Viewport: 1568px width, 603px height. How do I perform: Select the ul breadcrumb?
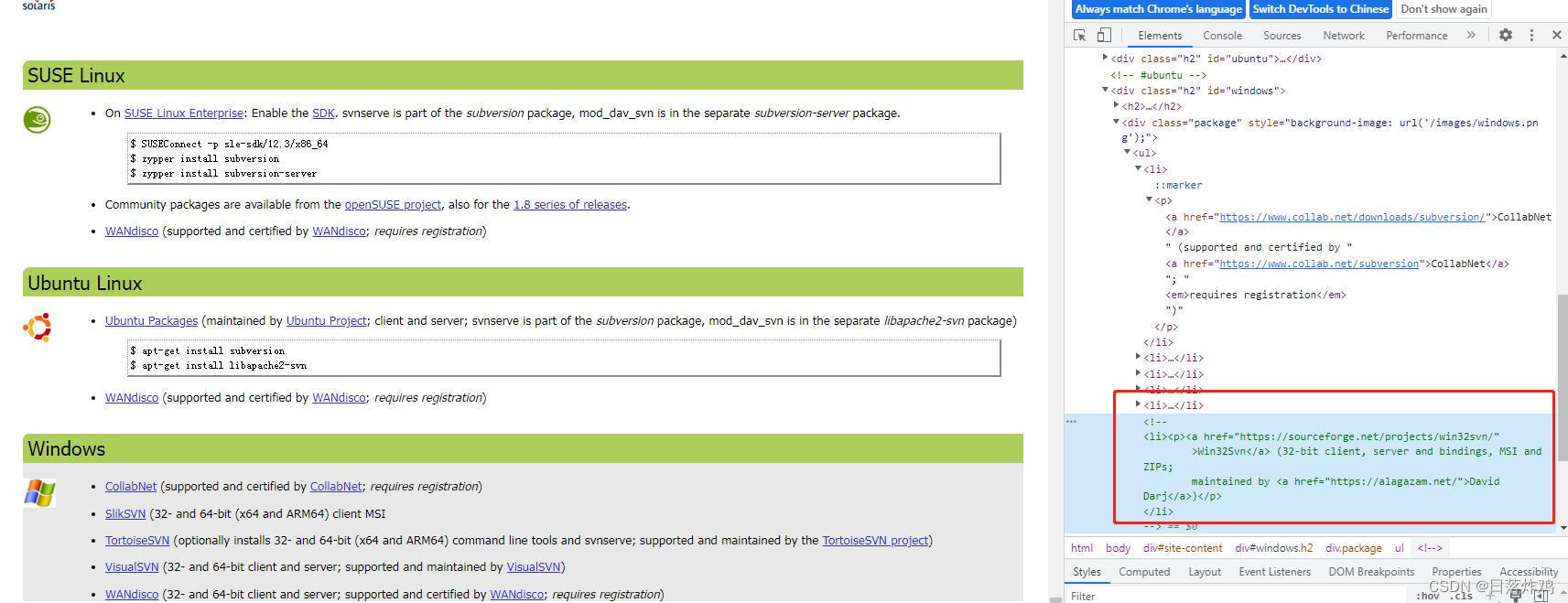point(1399,548)
